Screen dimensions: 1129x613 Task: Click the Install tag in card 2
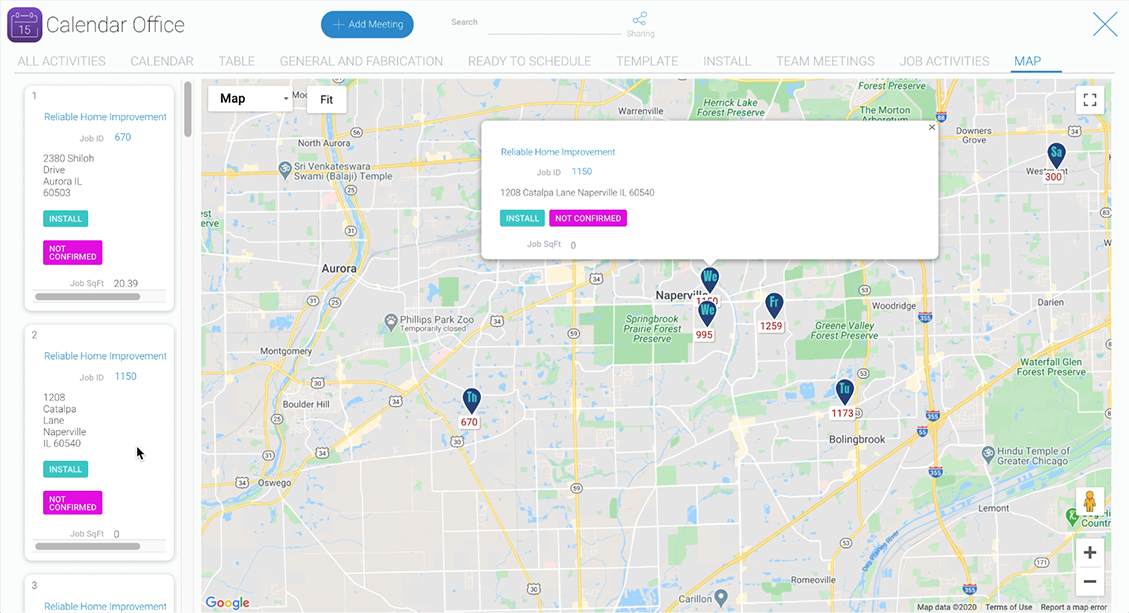point(66,469)
